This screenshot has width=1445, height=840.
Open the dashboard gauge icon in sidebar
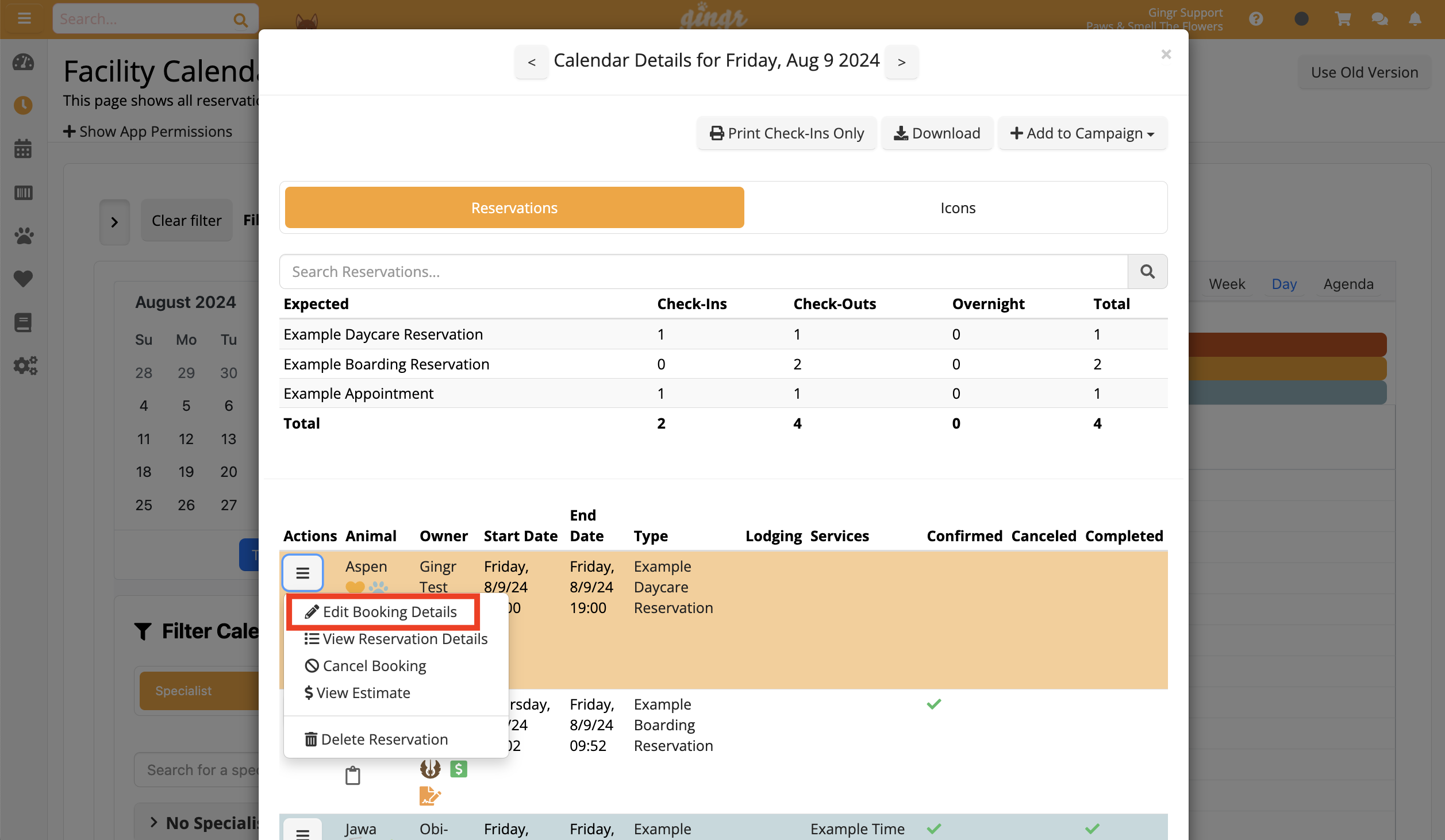point(23,63)
